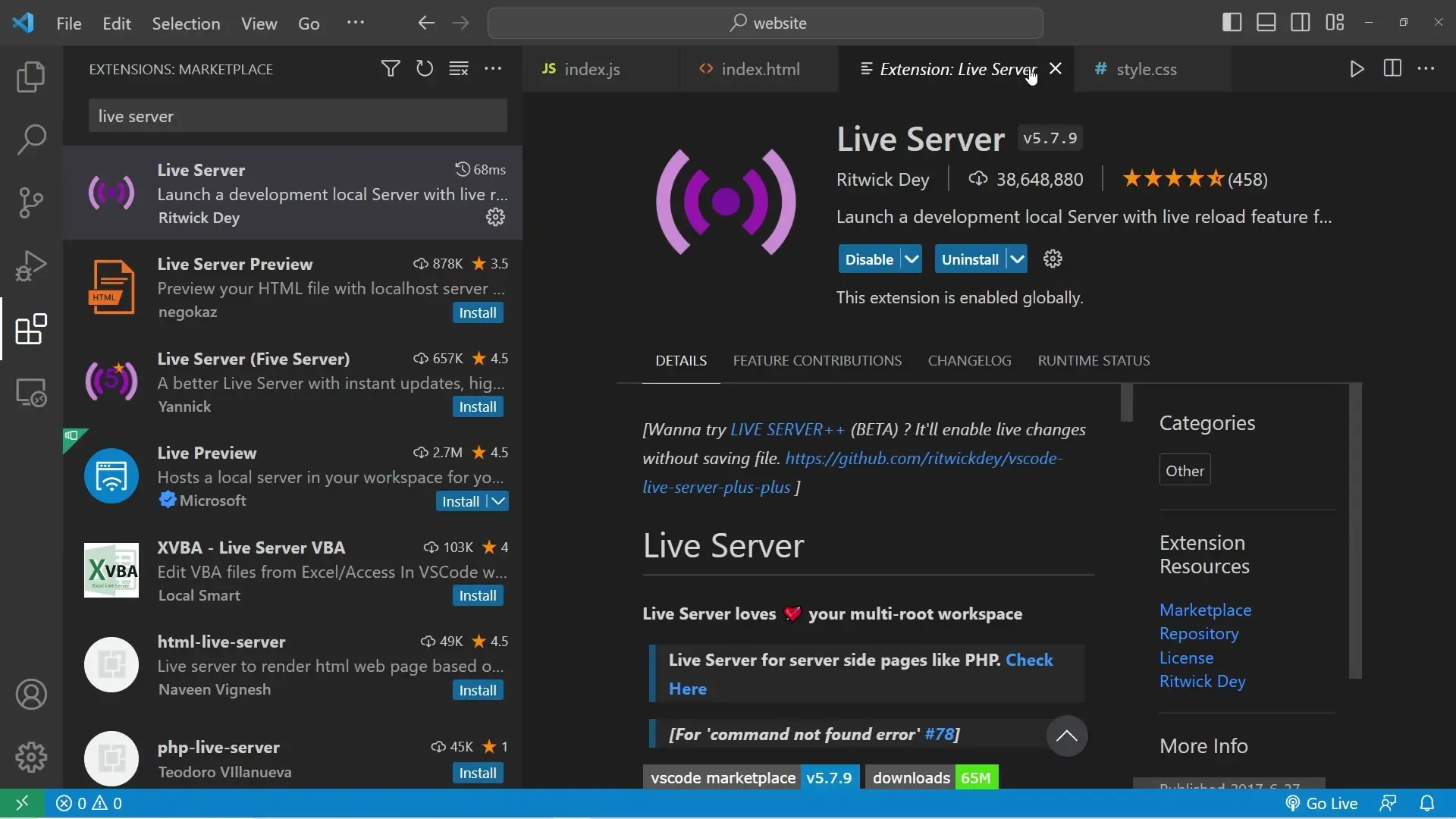
Task: Close the Extension: Live Server tab
Action: [x=1055, y=69]
